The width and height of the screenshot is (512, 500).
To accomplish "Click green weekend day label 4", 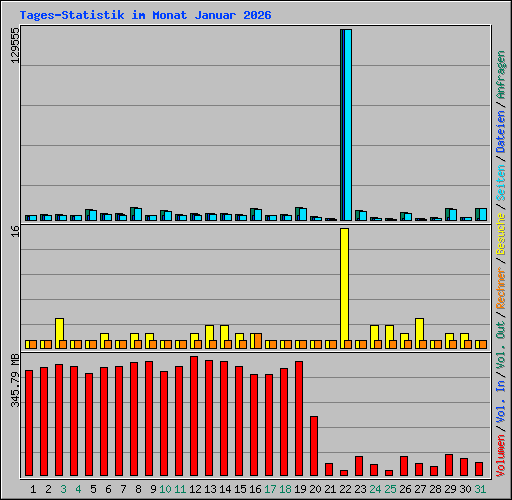I will (78, 489).
